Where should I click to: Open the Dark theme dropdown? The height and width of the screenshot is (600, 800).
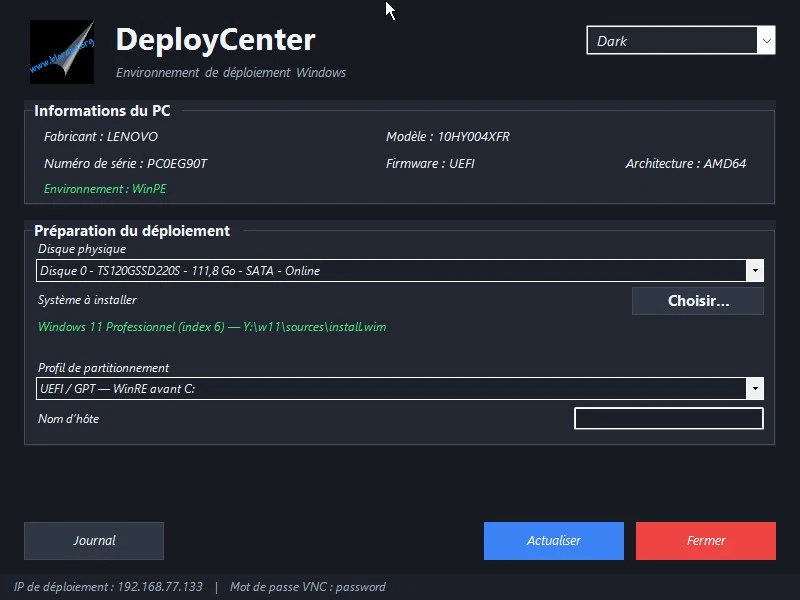coord(681,40)
